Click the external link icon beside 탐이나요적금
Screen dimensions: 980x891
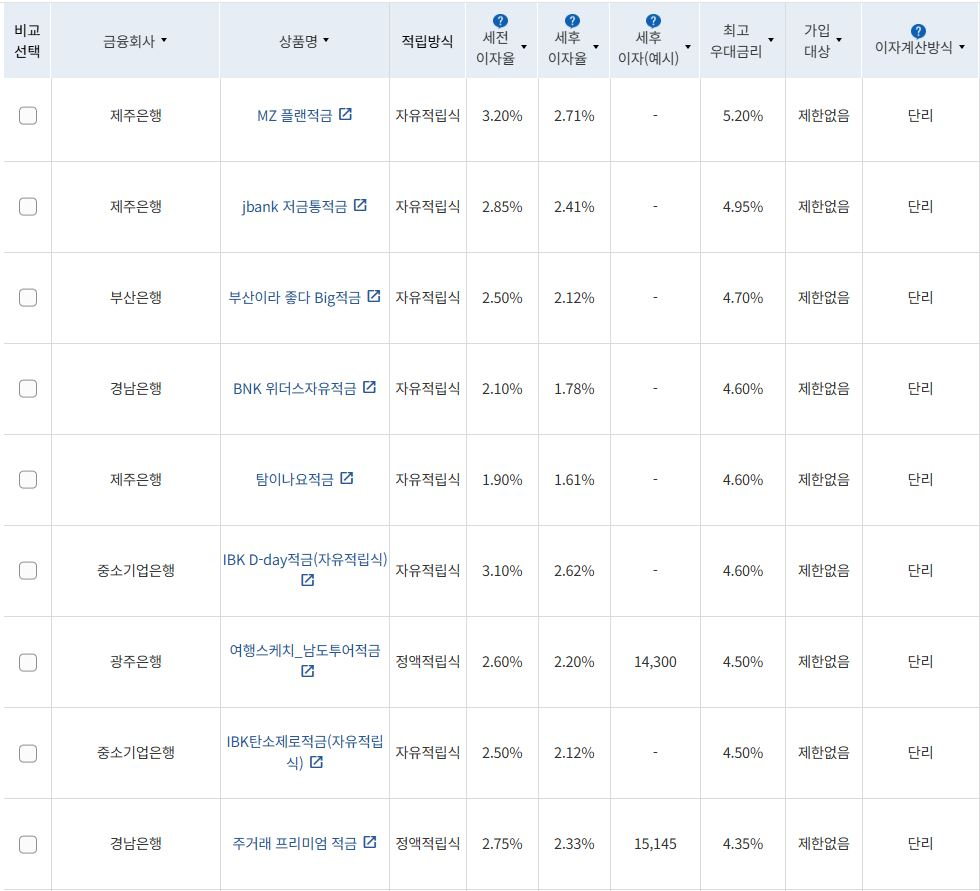(x=347, y=478)
